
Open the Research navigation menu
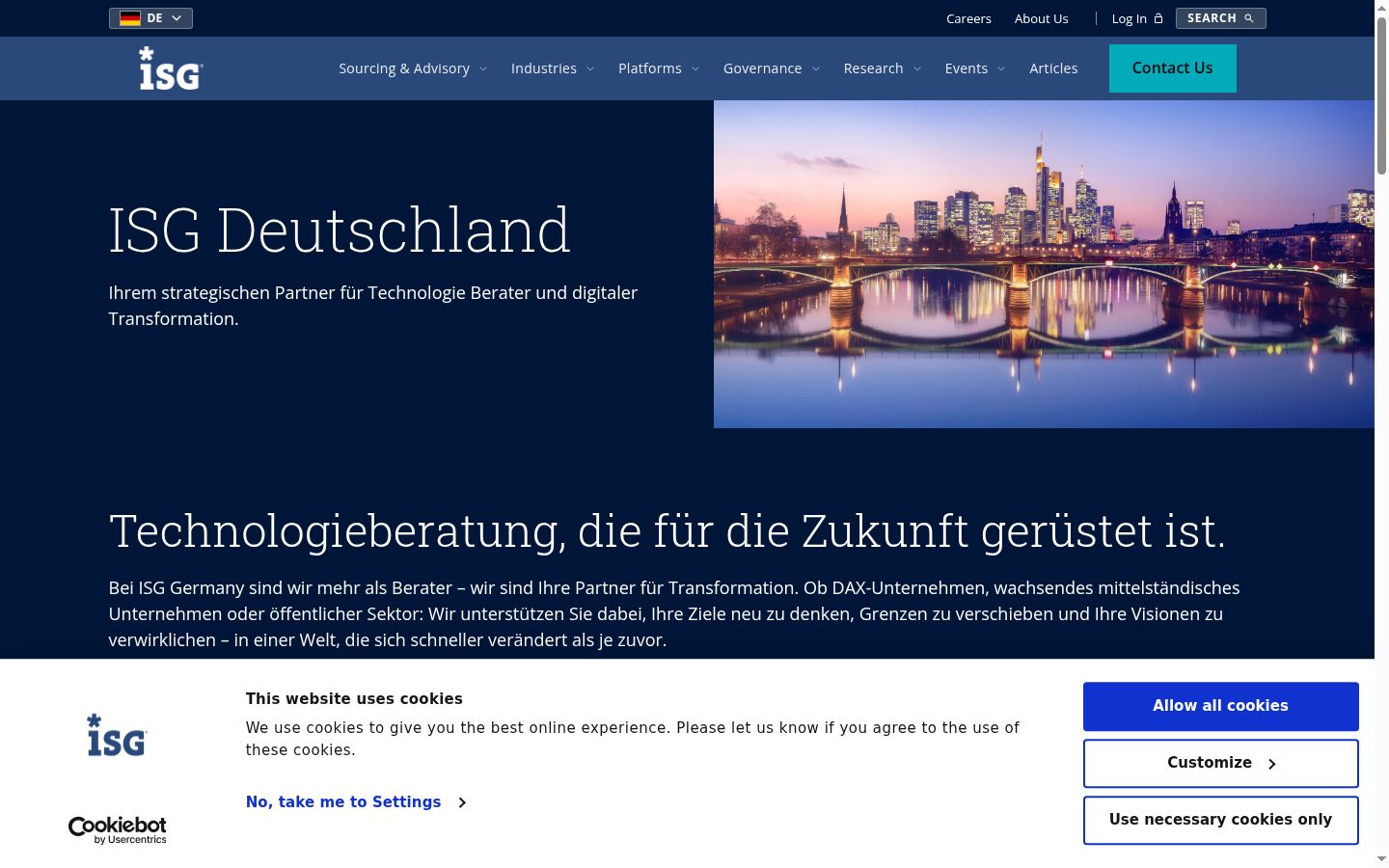click(883, 68)
